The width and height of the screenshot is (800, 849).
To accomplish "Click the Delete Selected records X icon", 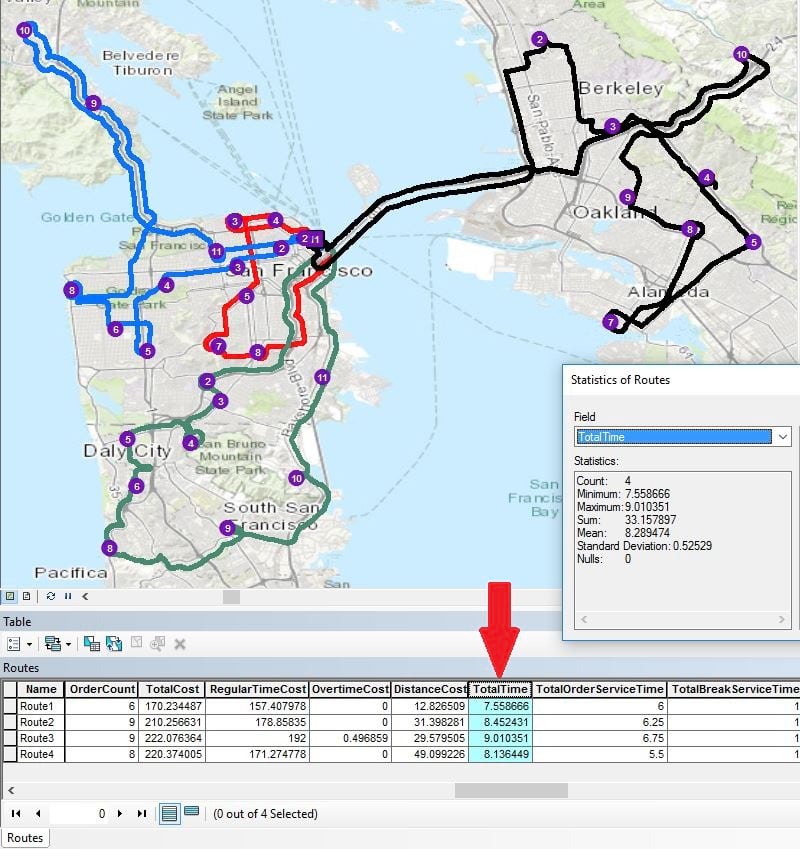I will click(x=179, y=643).
